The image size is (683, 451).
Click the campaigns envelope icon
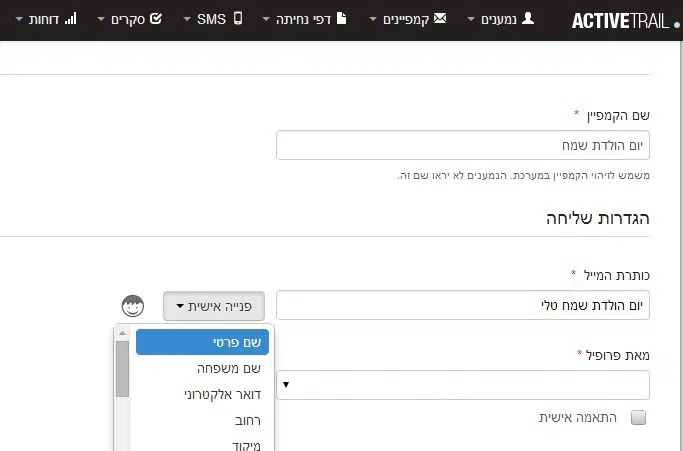coord(439,18)
